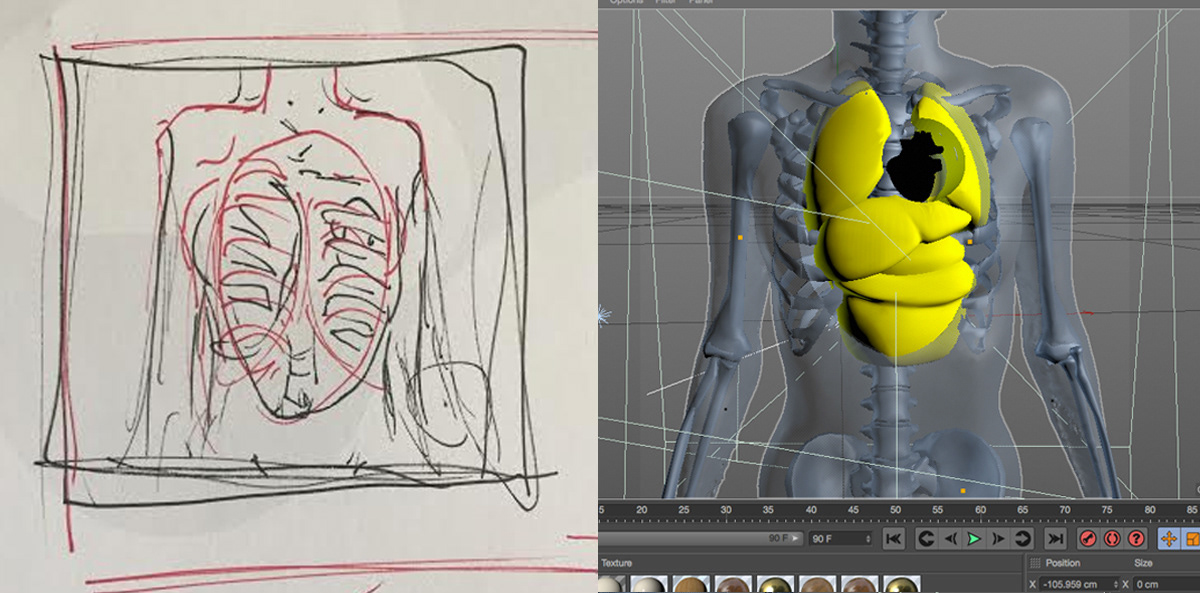Image resolution: width=1200 pixels, height=593 pixels.
Task: Click the timeline preview range bar ending 90 F
Action: tap(700, 539)
